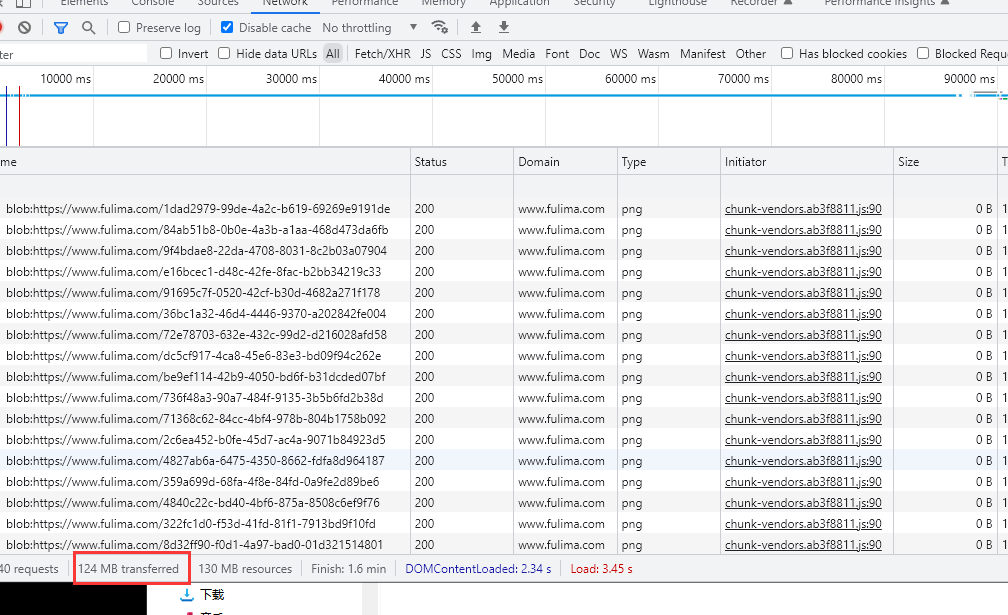Filter requests by Wasm
The width and height of the screenshot is (1008, 615).
(654, 54)
